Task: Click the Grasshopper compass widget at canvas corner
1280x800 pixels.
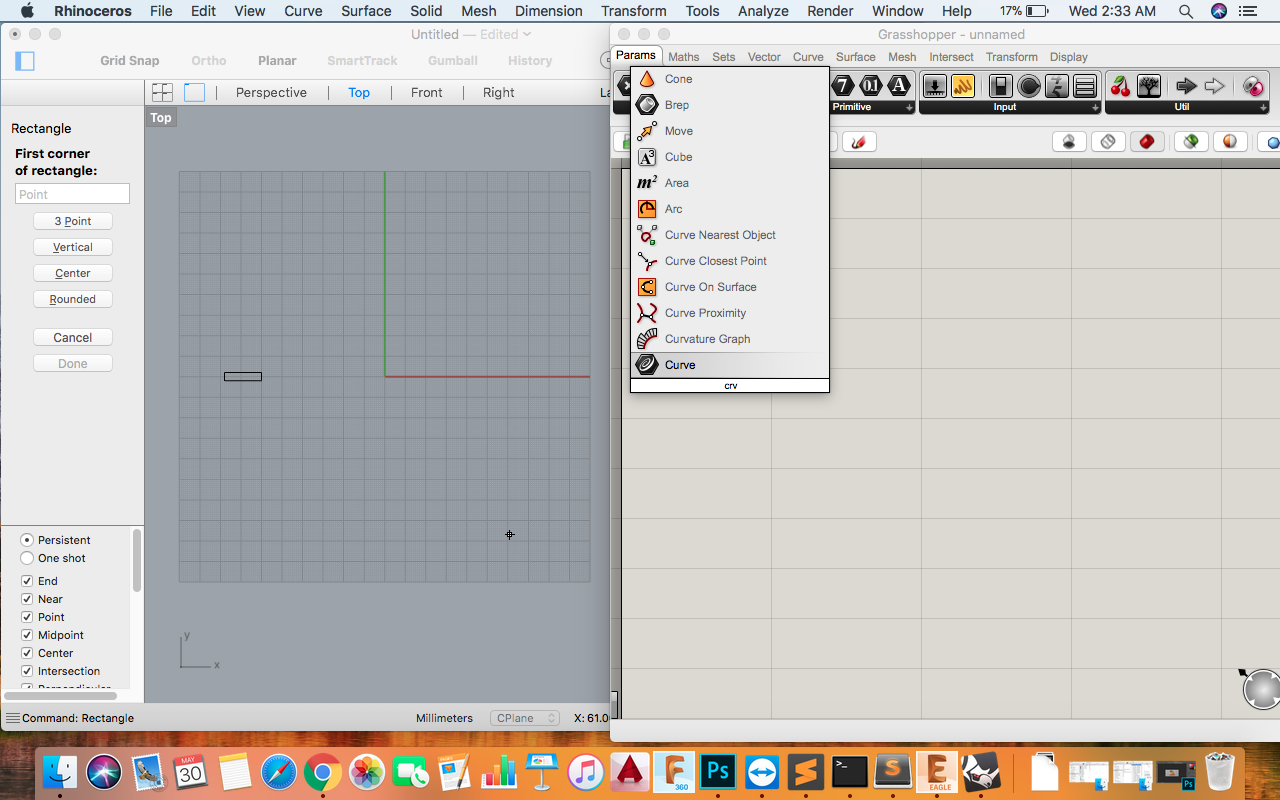Action: pos(1261,689)
